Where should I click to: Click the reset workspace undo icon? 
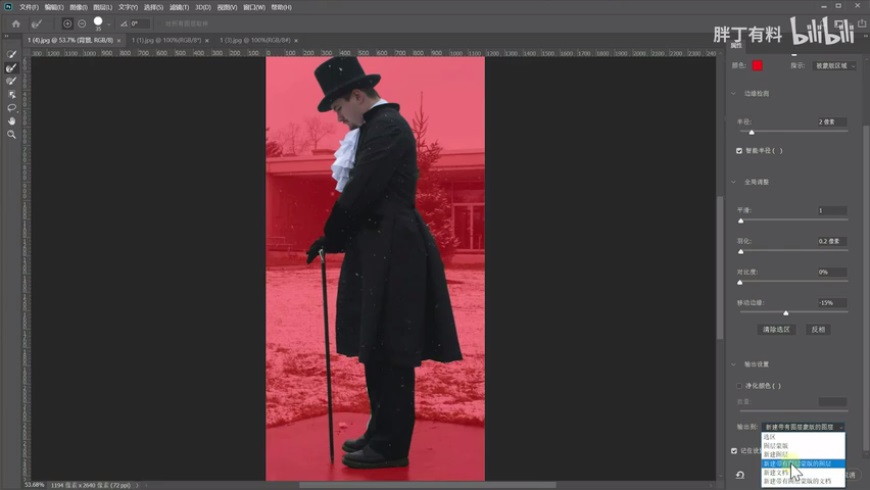[739, 476]
